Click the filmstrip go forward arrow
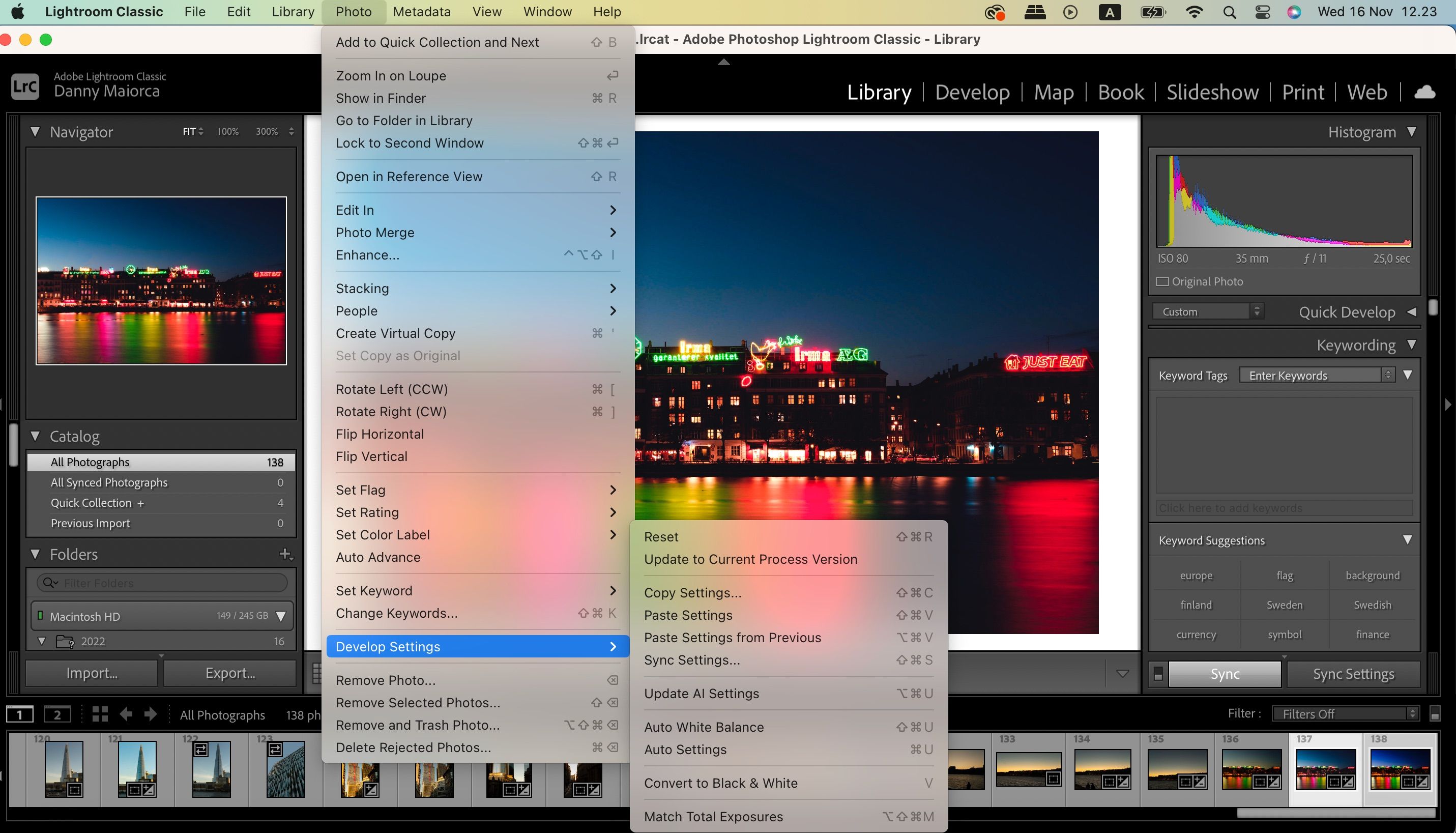 (151, 714)
